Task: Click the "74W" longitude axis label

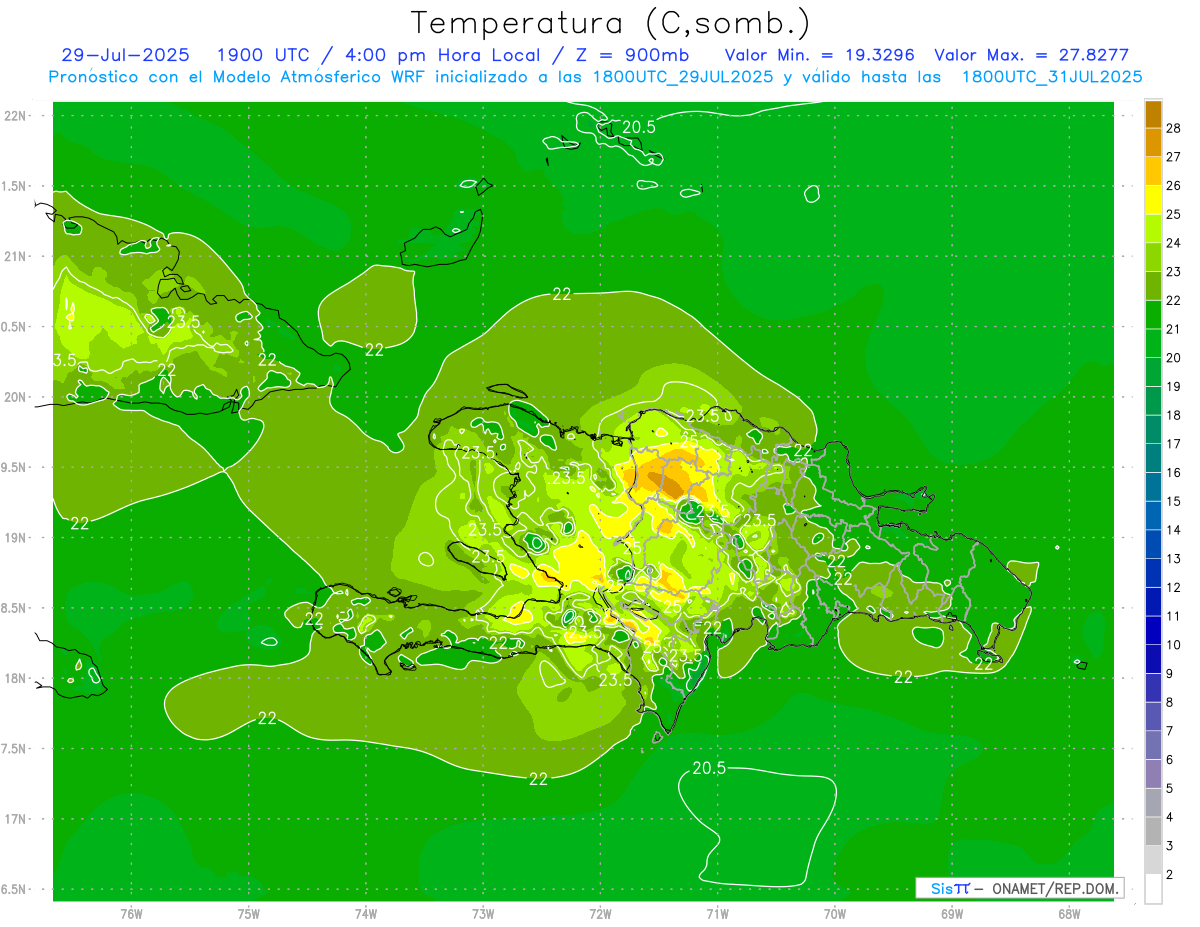Action: point(366,914)
